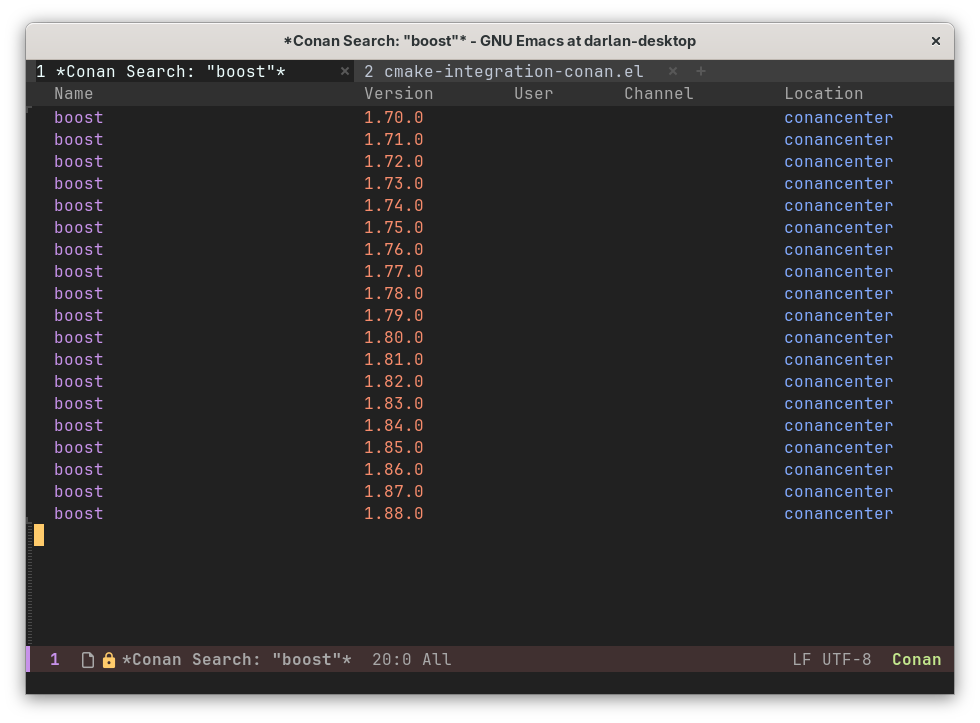
Task: Select version 1.71.0 cell
Action: [x=394, y=139]
